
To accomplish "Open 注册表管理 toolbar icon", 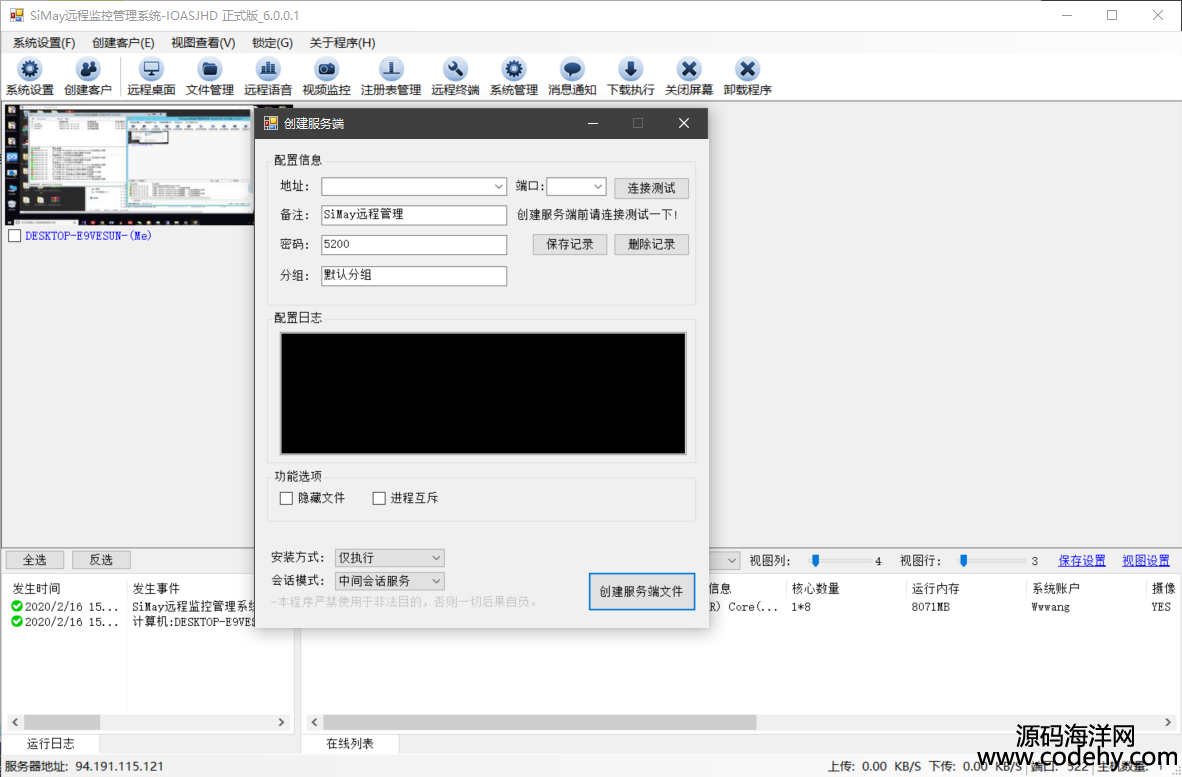I will [390, 77].
